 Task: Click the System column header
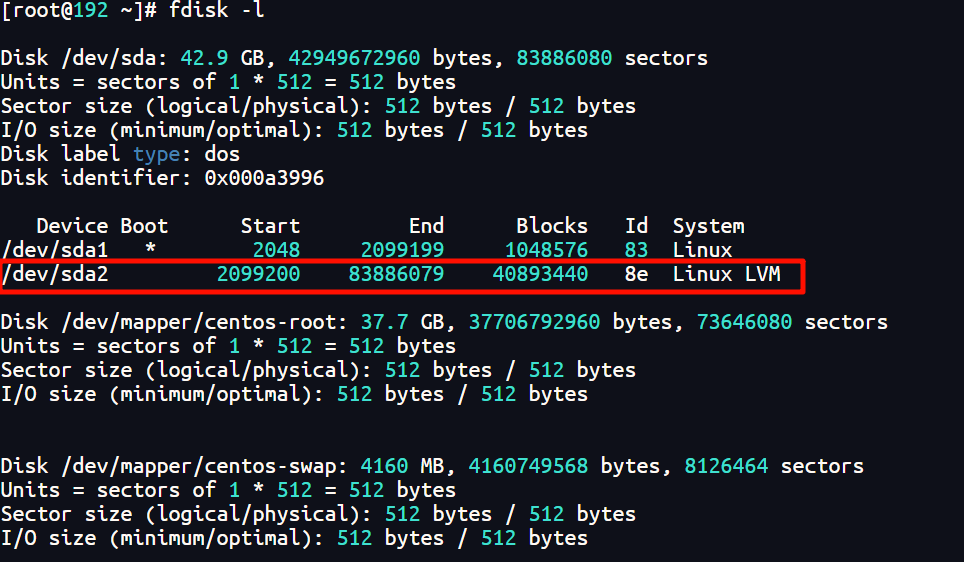pyautogui.click(x=708, y=226)
